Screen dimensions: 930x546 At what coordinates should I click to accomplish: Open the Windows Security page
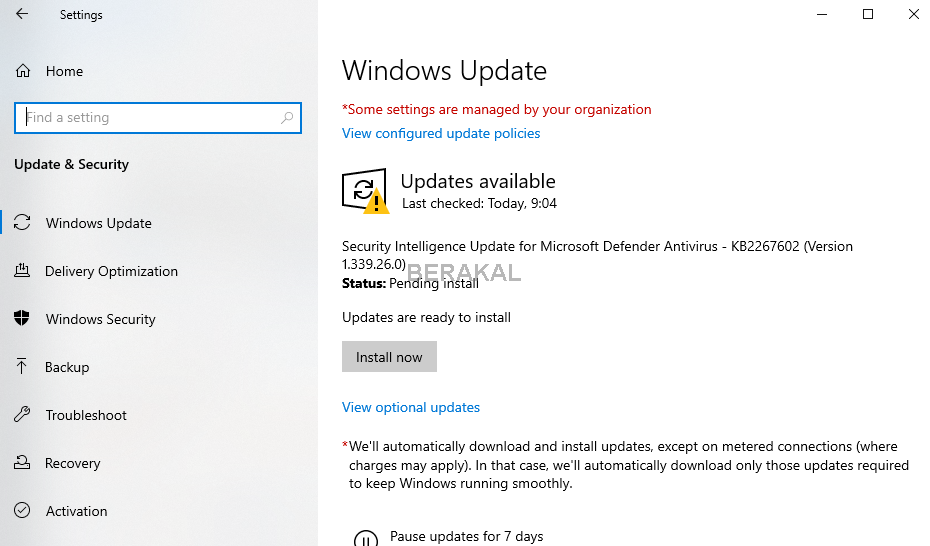click(100, 319)
